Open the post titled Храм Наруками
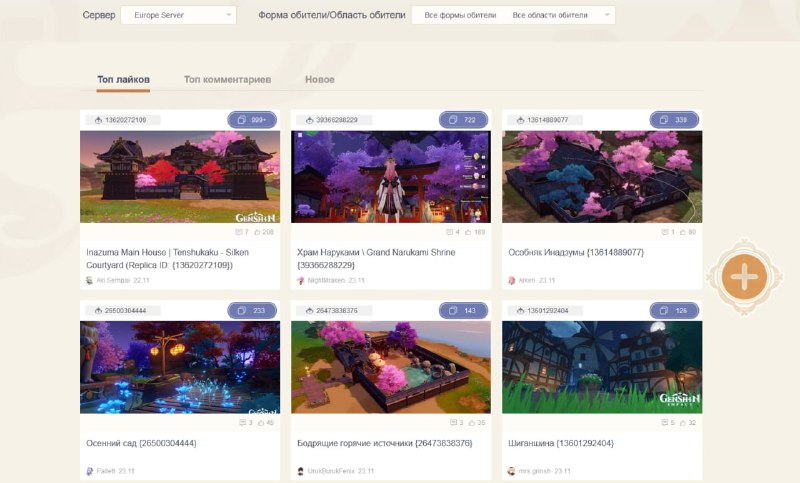Viewport: 800px width, 483px height. (376, 259)
